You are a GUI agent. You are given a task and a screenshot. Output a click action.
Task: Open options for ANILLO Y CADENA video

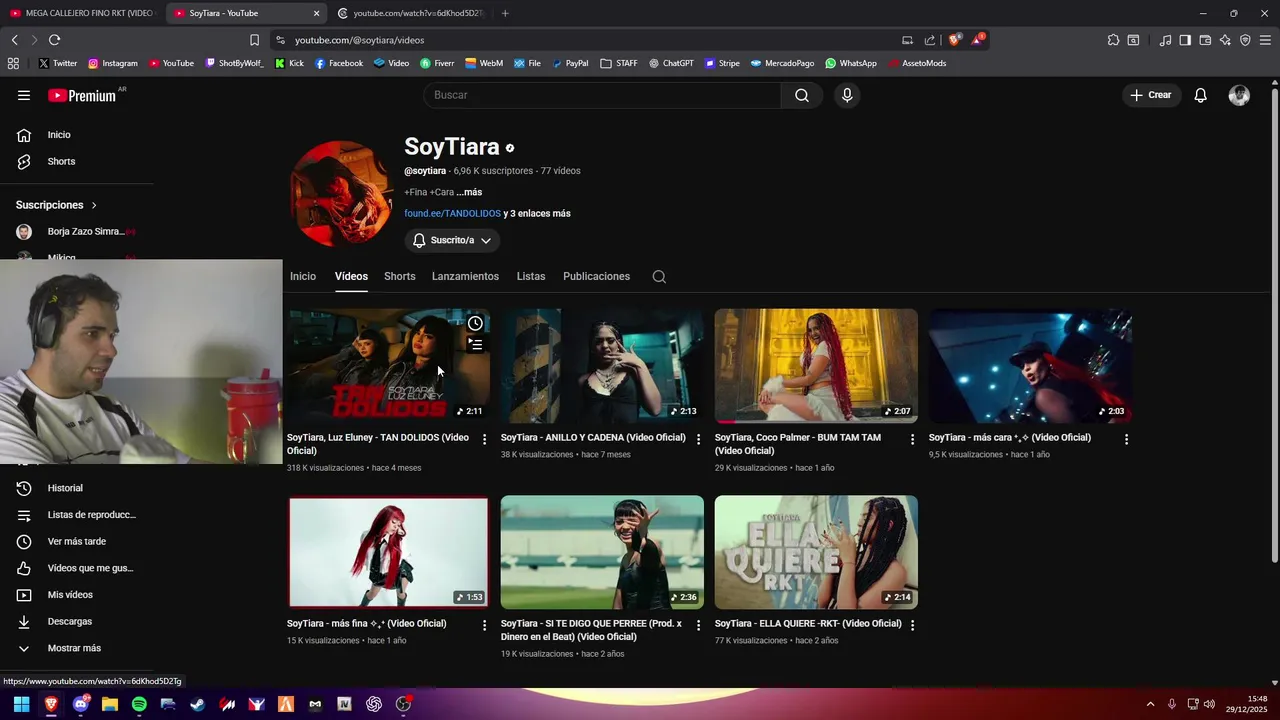pyautogui.click(x=698, y=439)
